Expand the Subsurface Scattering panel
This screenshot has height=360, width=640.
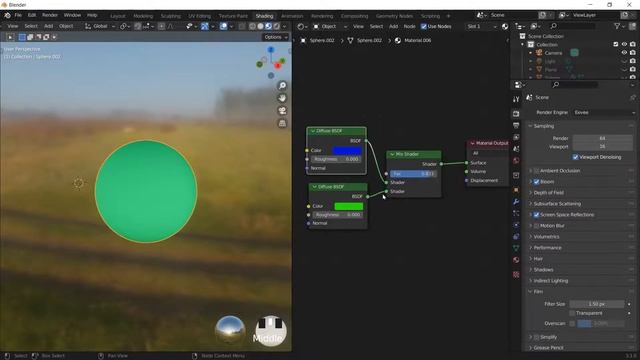click(557, 204)
